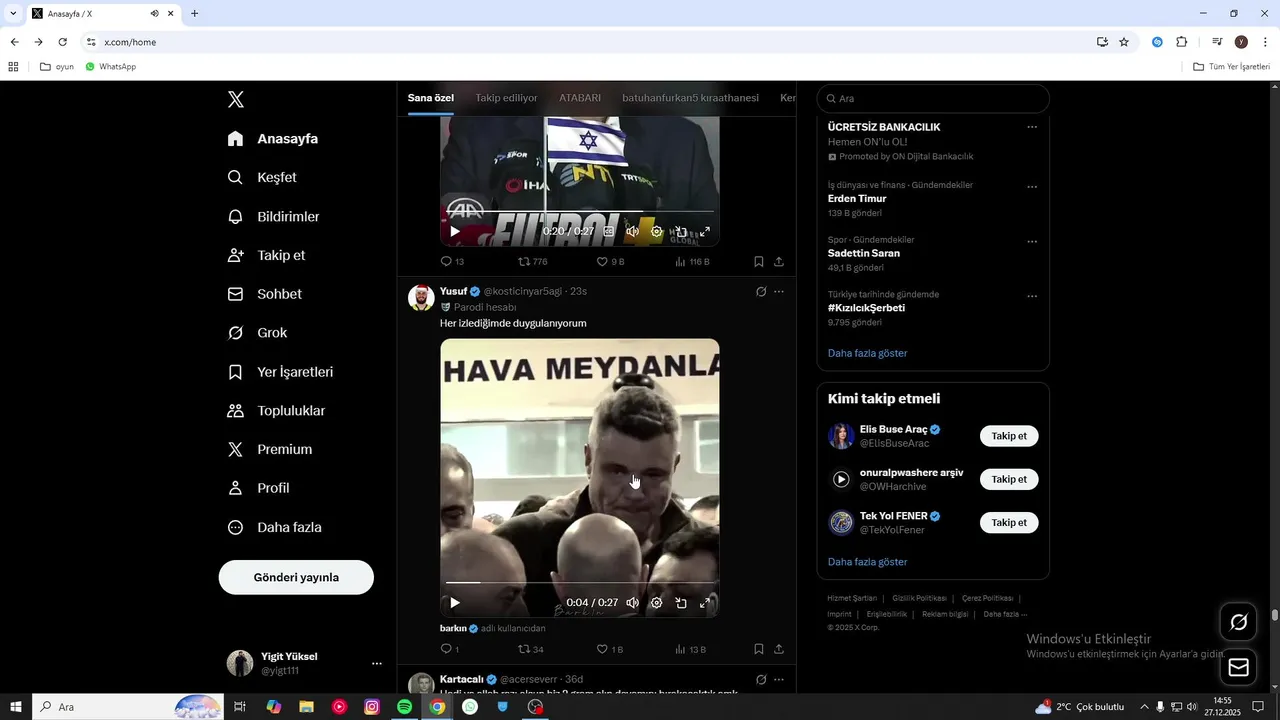Open more options on Kartacalı's post
Image resolution: width=1280 pixels, height=720 pixels.
click(x=779, y=679)
